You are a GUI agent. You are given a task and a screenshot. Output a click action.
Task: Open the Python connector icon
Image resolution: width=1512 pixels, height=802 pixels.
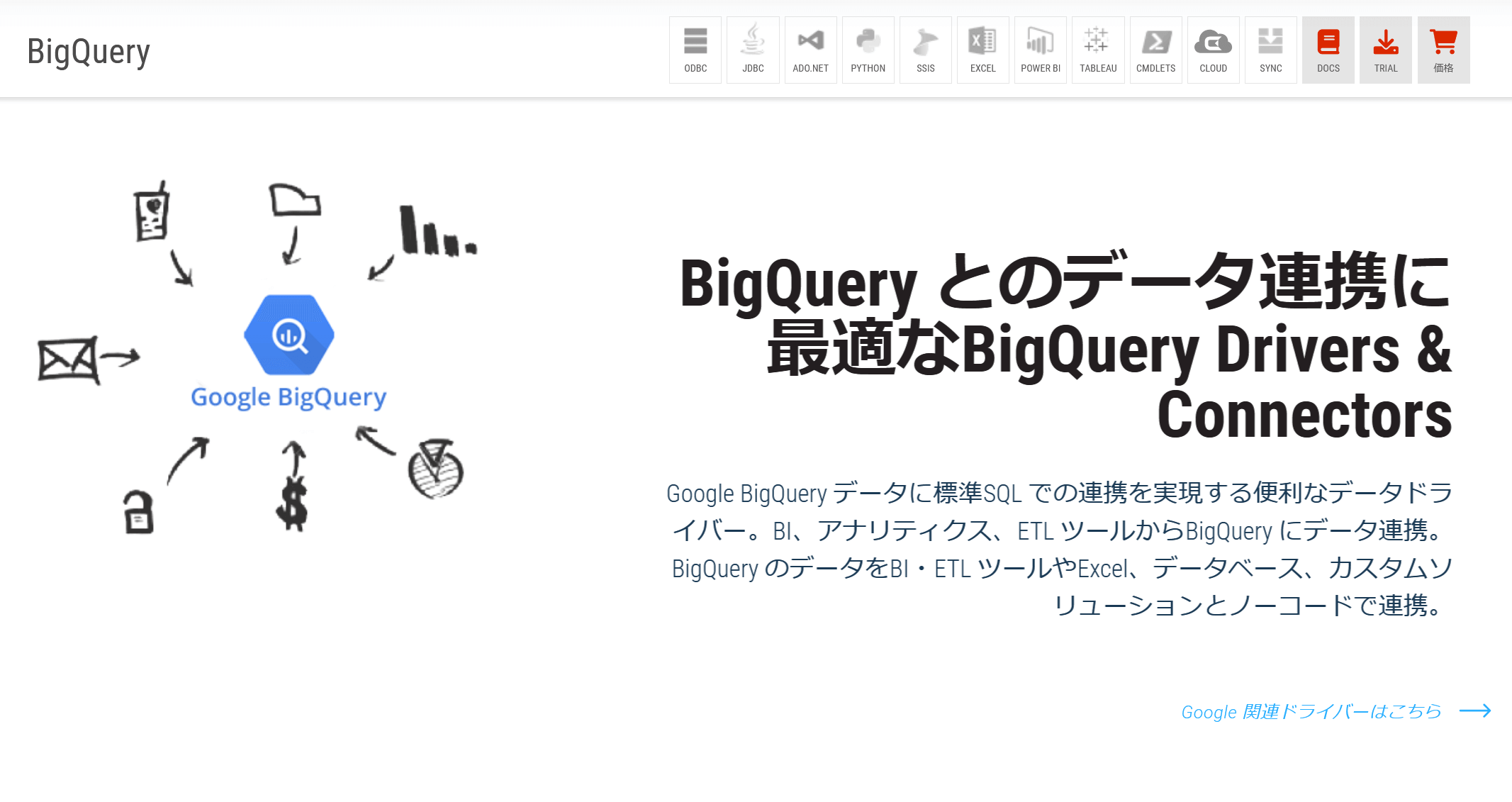click(868, 50)
